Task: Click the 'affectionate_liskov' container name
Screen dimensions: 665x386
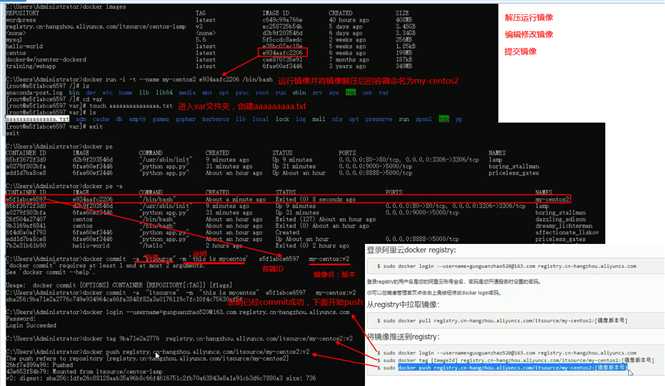Action: tap(567, 232)
